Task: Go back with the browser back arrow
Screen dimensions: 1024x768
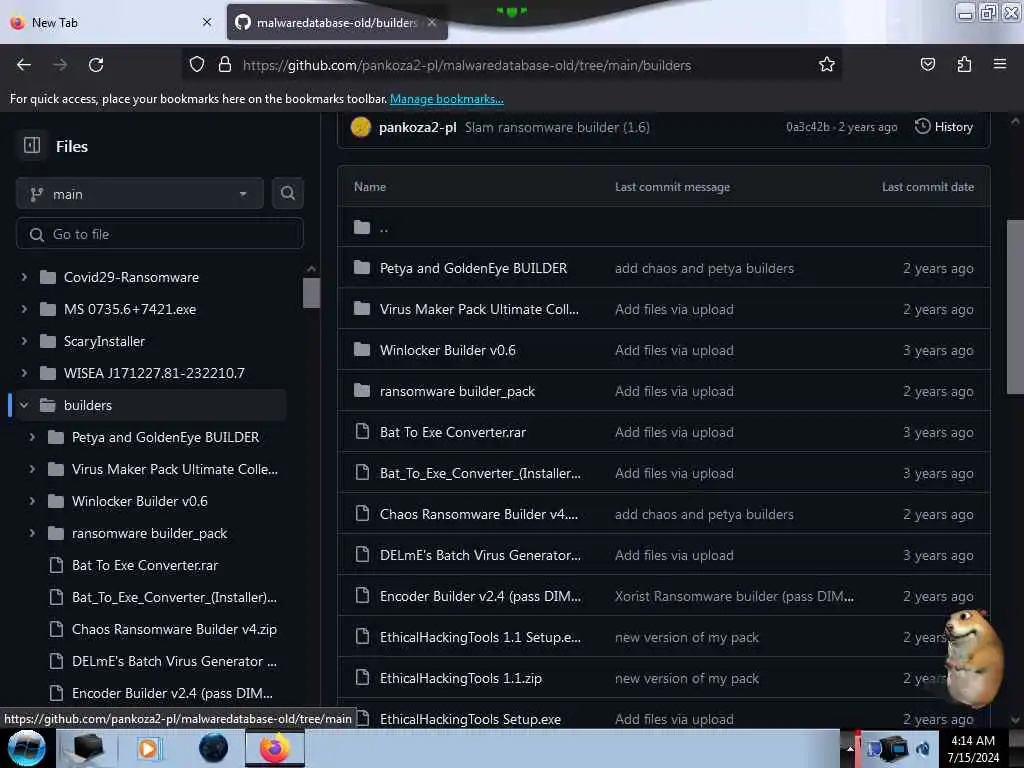Action: (24, 65)
